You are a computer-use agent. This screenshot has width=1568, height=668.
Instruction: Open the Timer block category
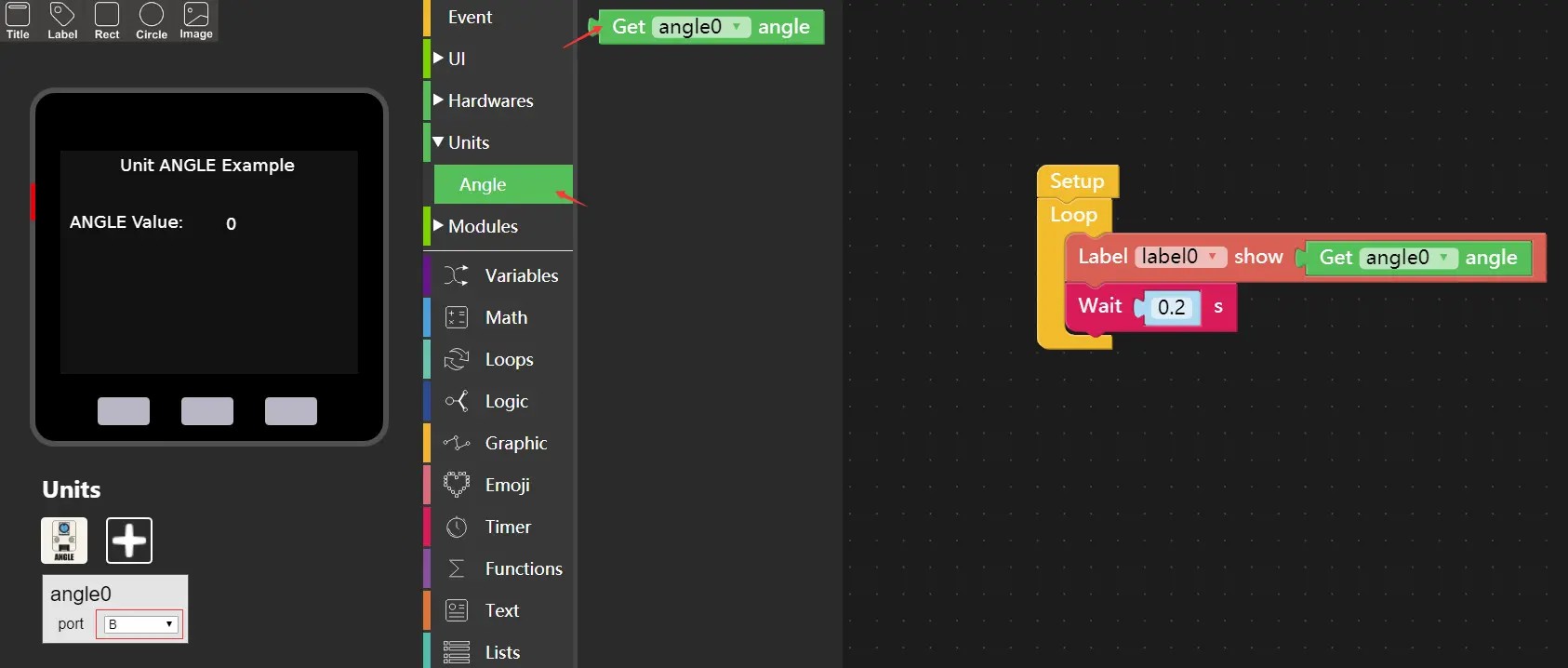point(507,527)
